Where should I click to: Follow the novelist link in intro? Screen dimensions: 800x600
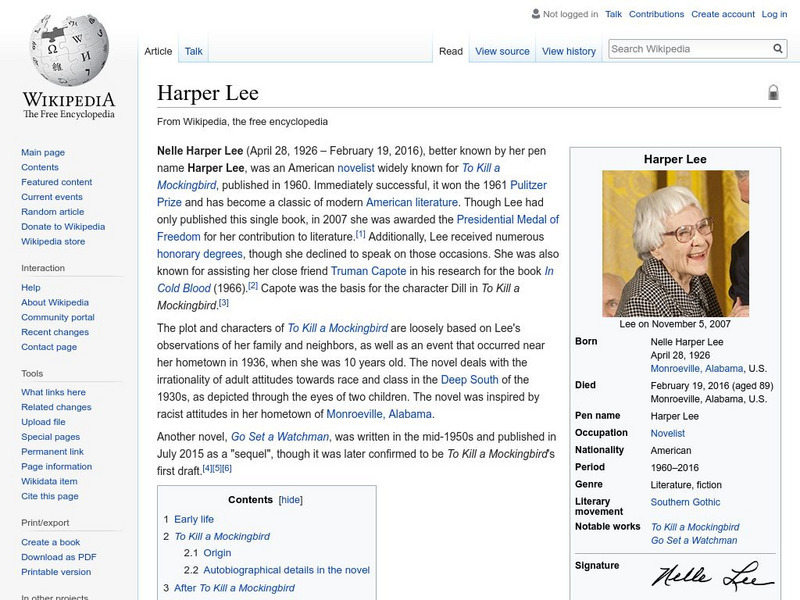[x=356, y=168]
